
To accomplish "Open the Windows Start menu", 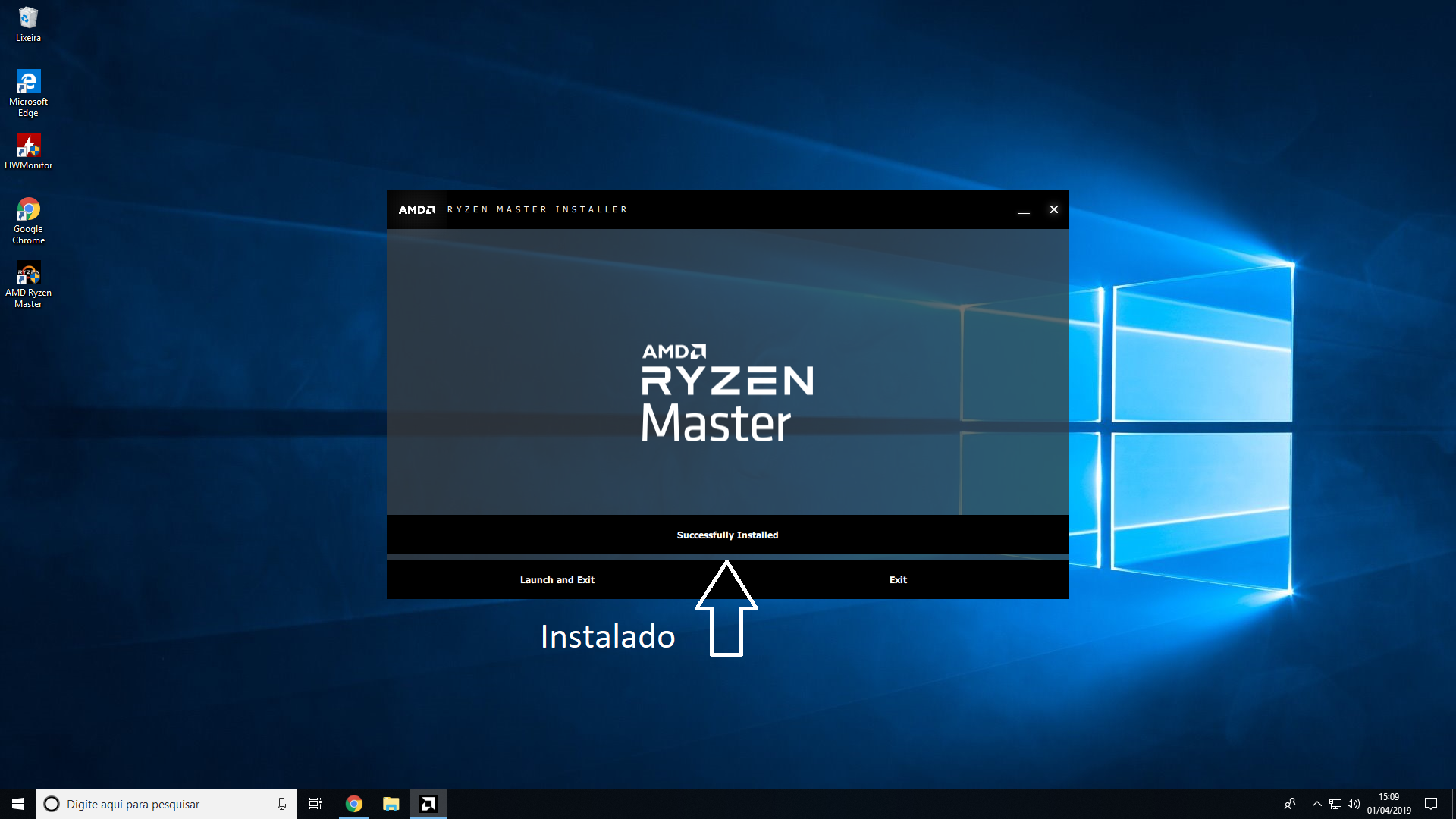I will (18, 804).
